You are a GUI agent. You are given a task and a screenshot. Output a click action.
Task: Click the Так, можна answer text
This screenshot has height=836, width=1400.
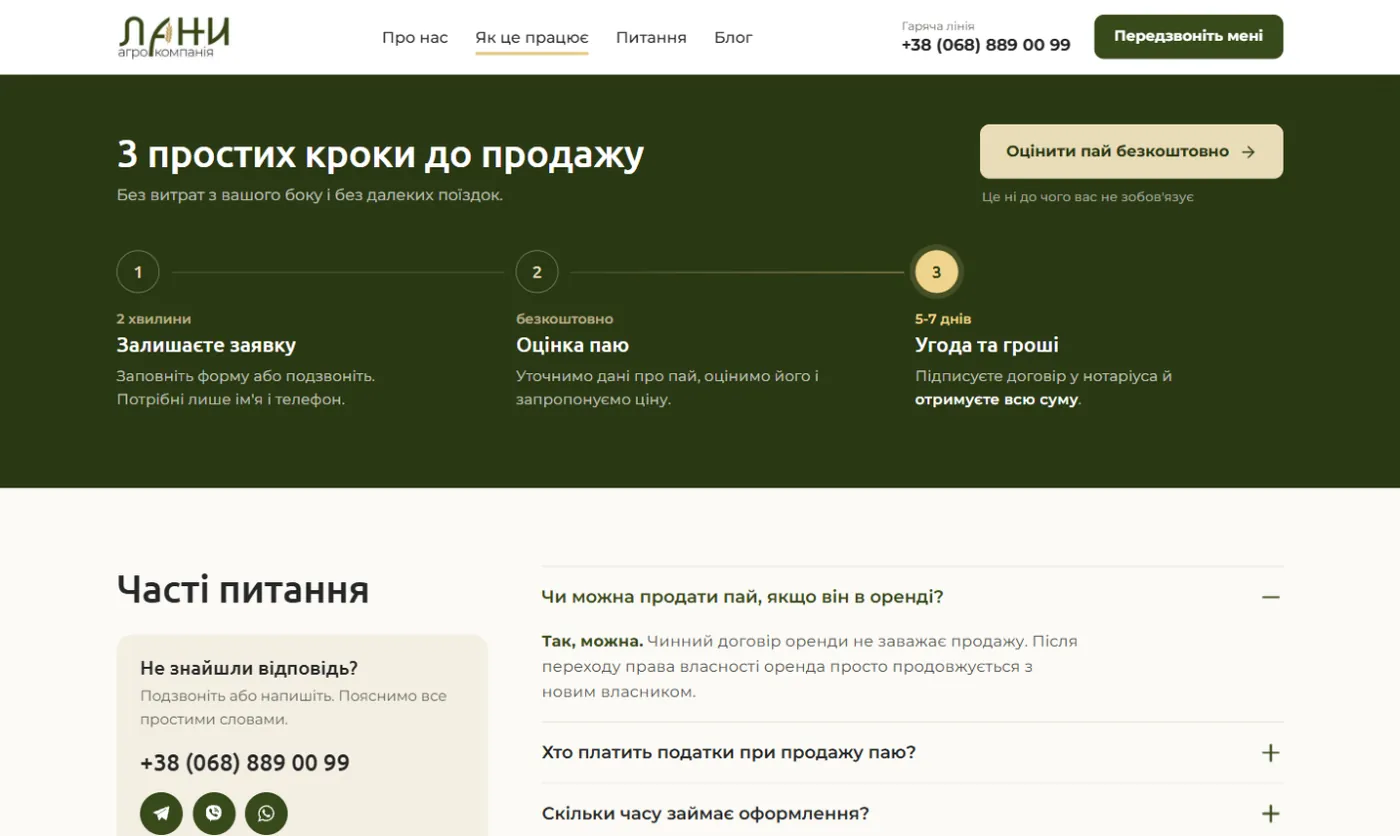pyautogui.click(x=592, y=641)
